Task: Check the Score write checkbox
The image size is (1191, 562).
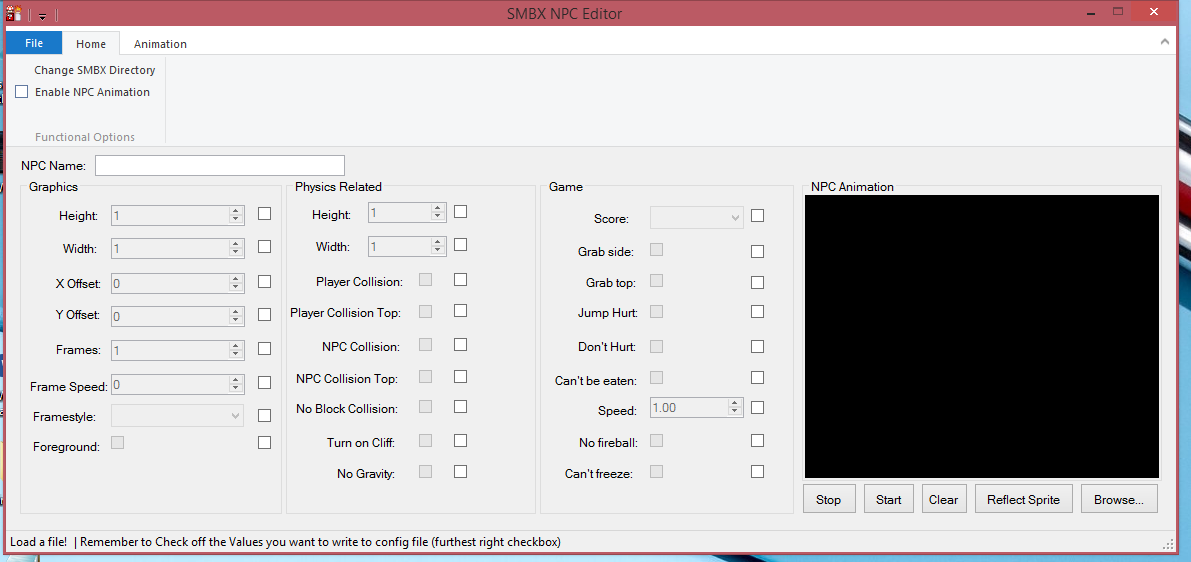Action: 757,216
